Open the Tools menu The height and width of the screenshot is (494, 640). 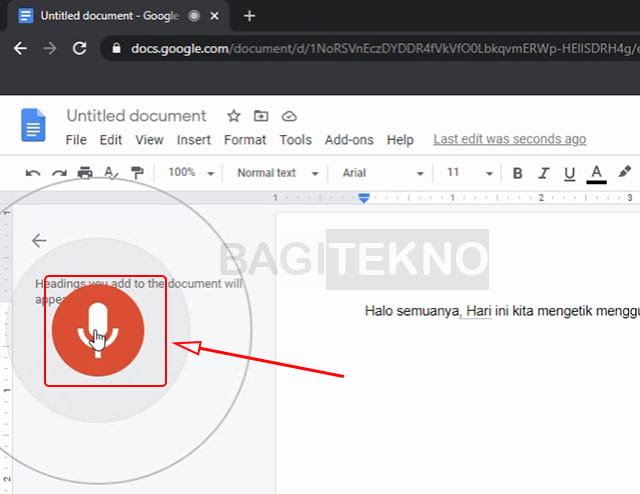[296, 140]
